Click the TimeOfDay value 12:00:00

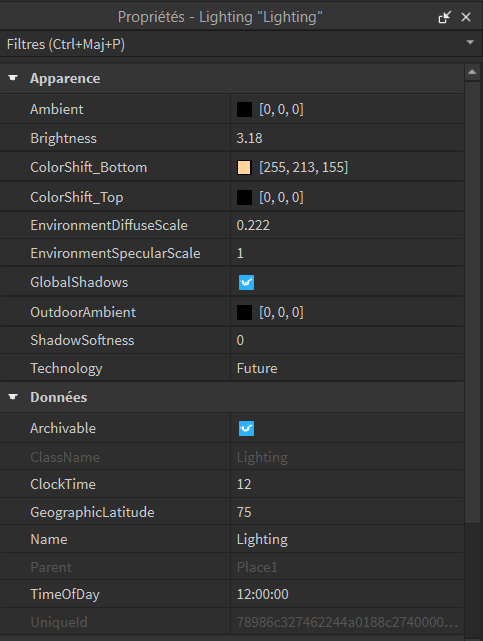point(347,594)
